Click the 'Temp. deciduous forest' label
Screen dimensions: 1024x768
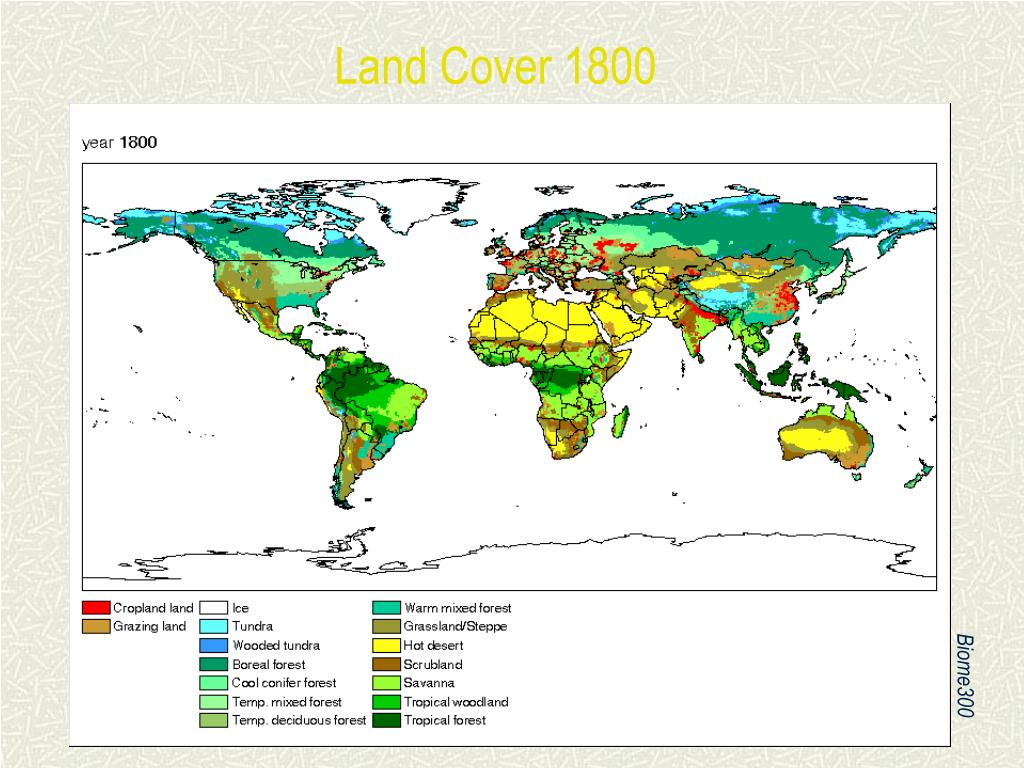(299, 720)
